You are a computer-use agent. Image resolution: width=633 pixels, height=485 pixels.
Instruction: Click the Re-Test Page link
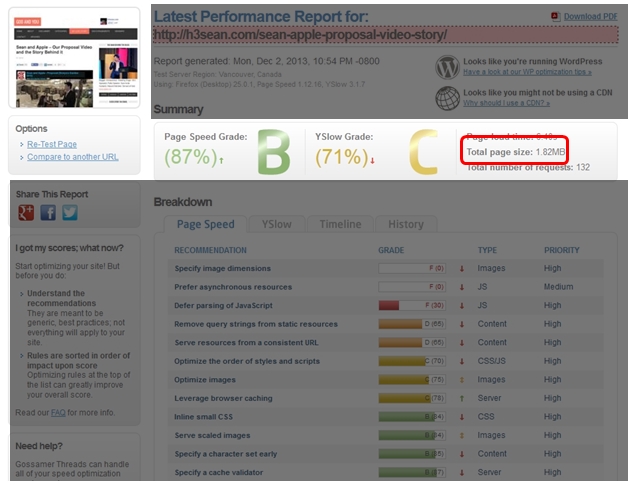click(52, 144)
